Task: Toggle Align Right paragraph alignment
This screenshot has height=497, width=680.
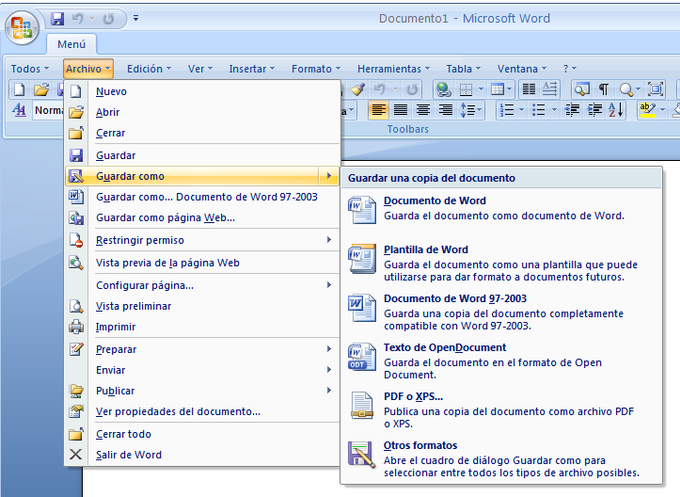Action: tap(445, 110)
